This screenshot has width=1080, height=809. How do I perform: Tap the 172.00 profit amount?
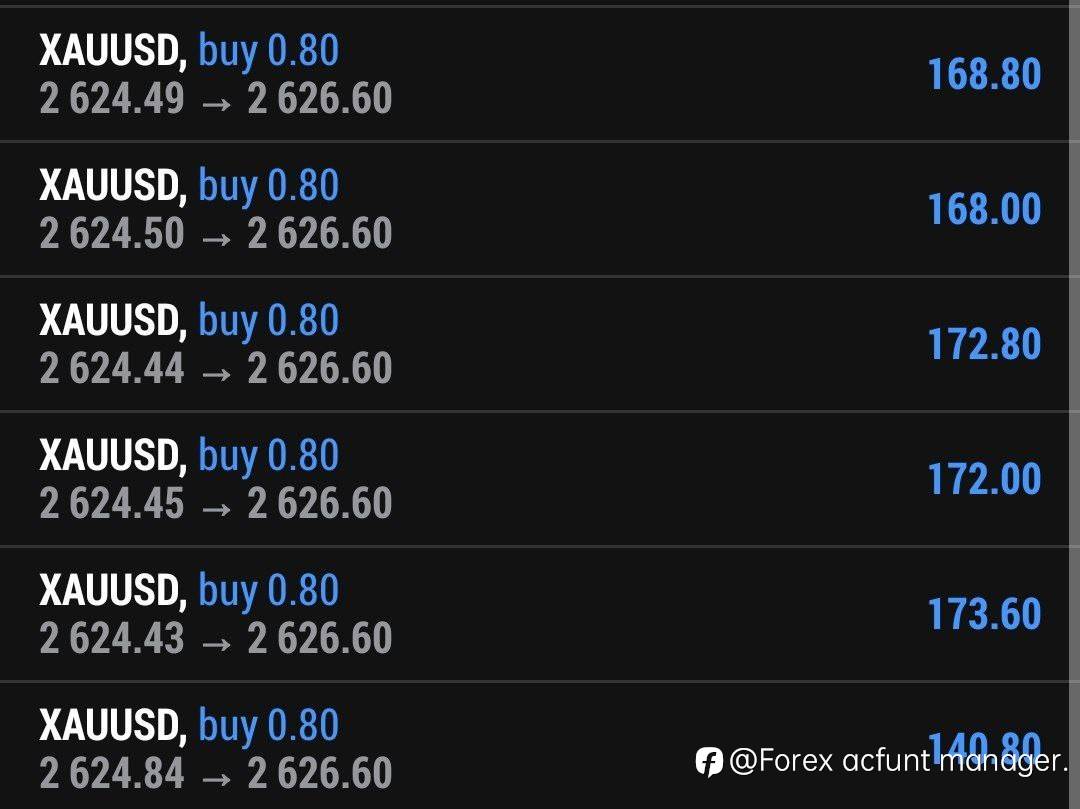984,479
